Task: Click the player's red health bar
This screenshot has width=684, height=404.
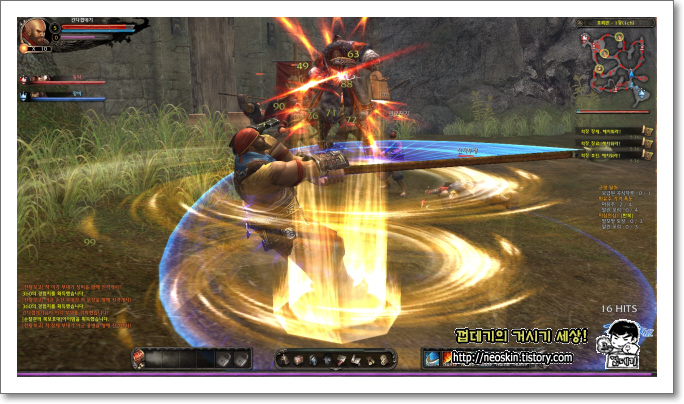Action: (x=98, y=27)
